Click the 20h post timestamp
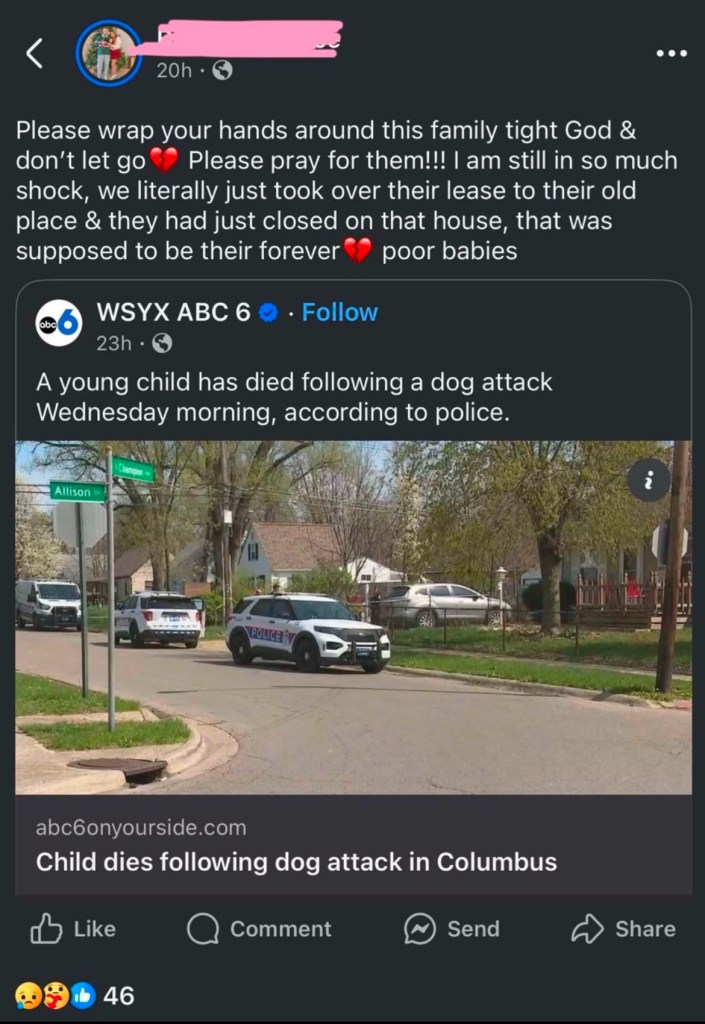705x1024 pixels. [174, 71]
